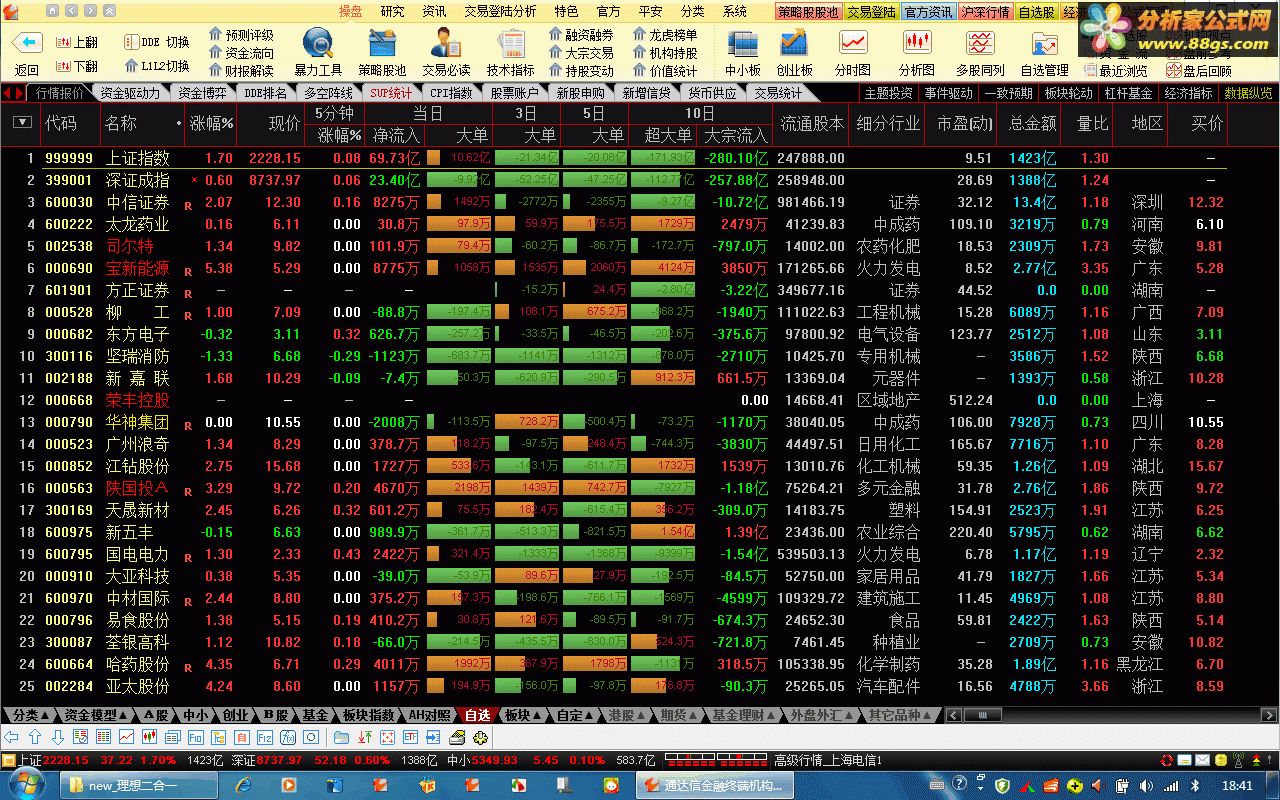The width and height of the screenshot is (1280, 800).
Task: Toggle the L1L2切换 switch
Action: pyautogui.click(x=157, y=66)
